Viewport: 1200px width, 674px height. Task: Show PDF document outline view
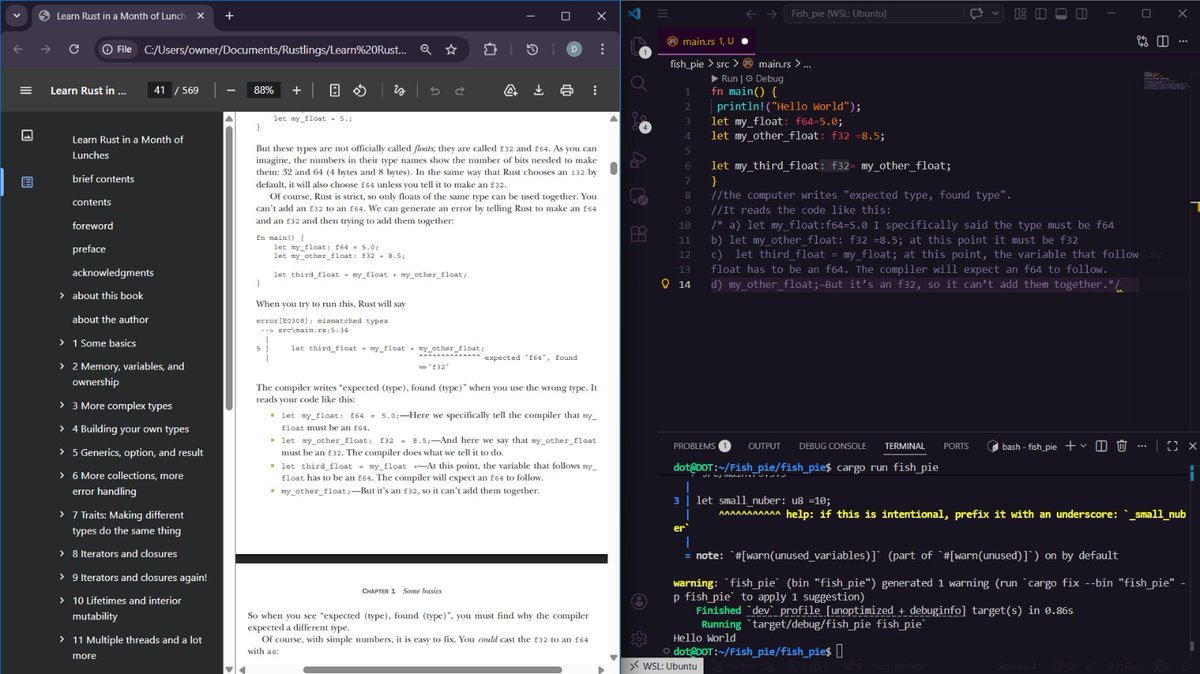coord(27,182)
